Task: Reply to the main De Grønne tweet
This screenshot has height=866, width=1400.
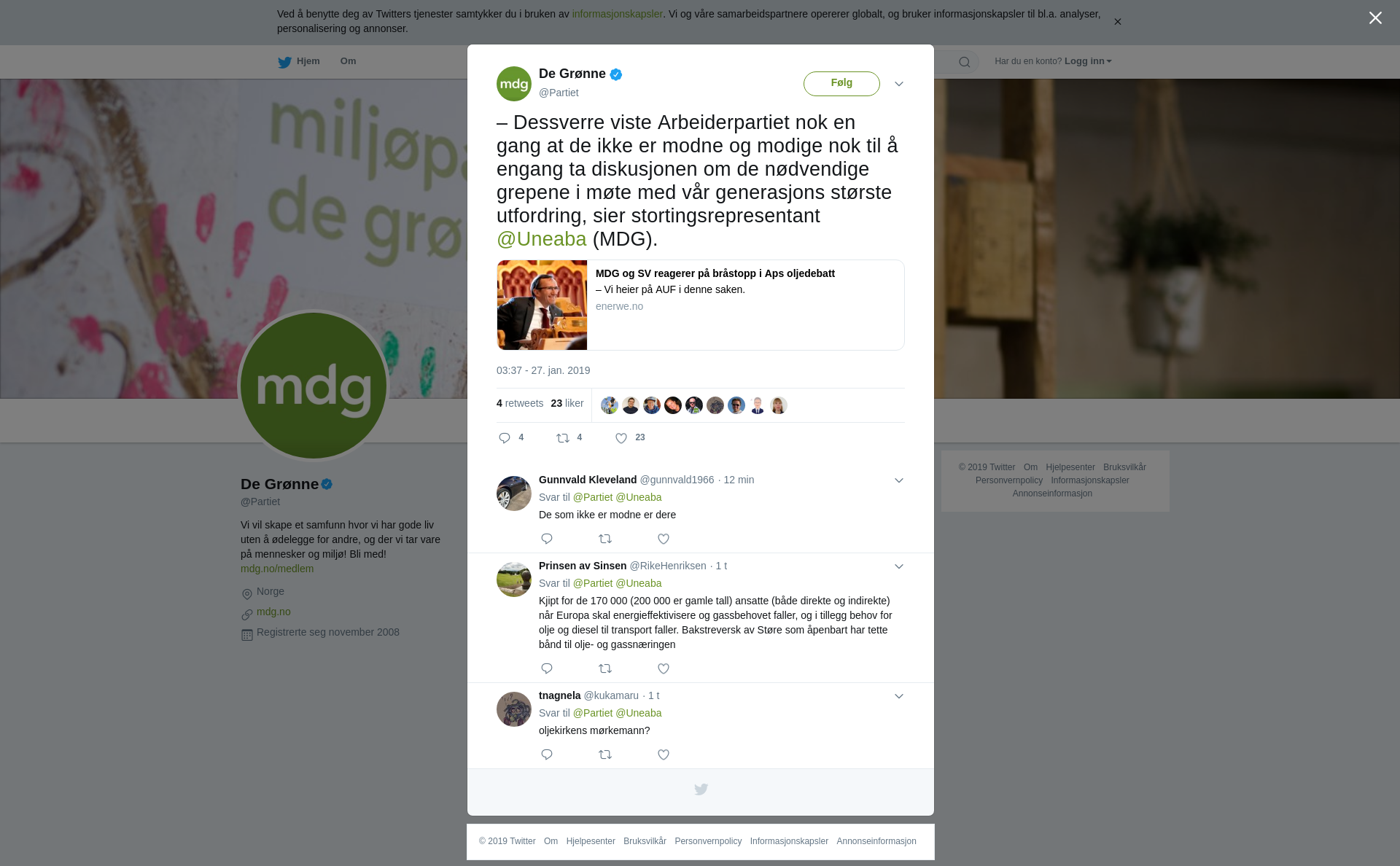Action: [x=505, y=438]
